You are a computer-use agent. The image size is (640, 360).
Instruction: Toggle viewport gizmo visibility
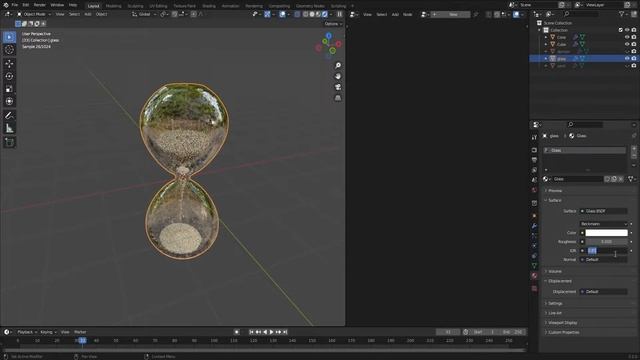(x=267, y=14)
